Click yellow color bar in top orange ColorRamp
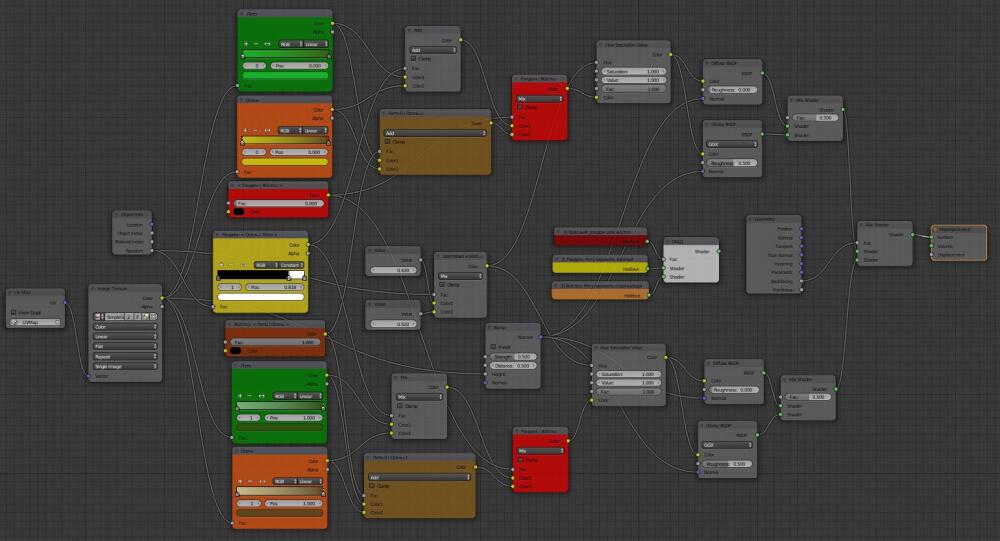Screen dimensions: 1000x541 pos(285,162)
